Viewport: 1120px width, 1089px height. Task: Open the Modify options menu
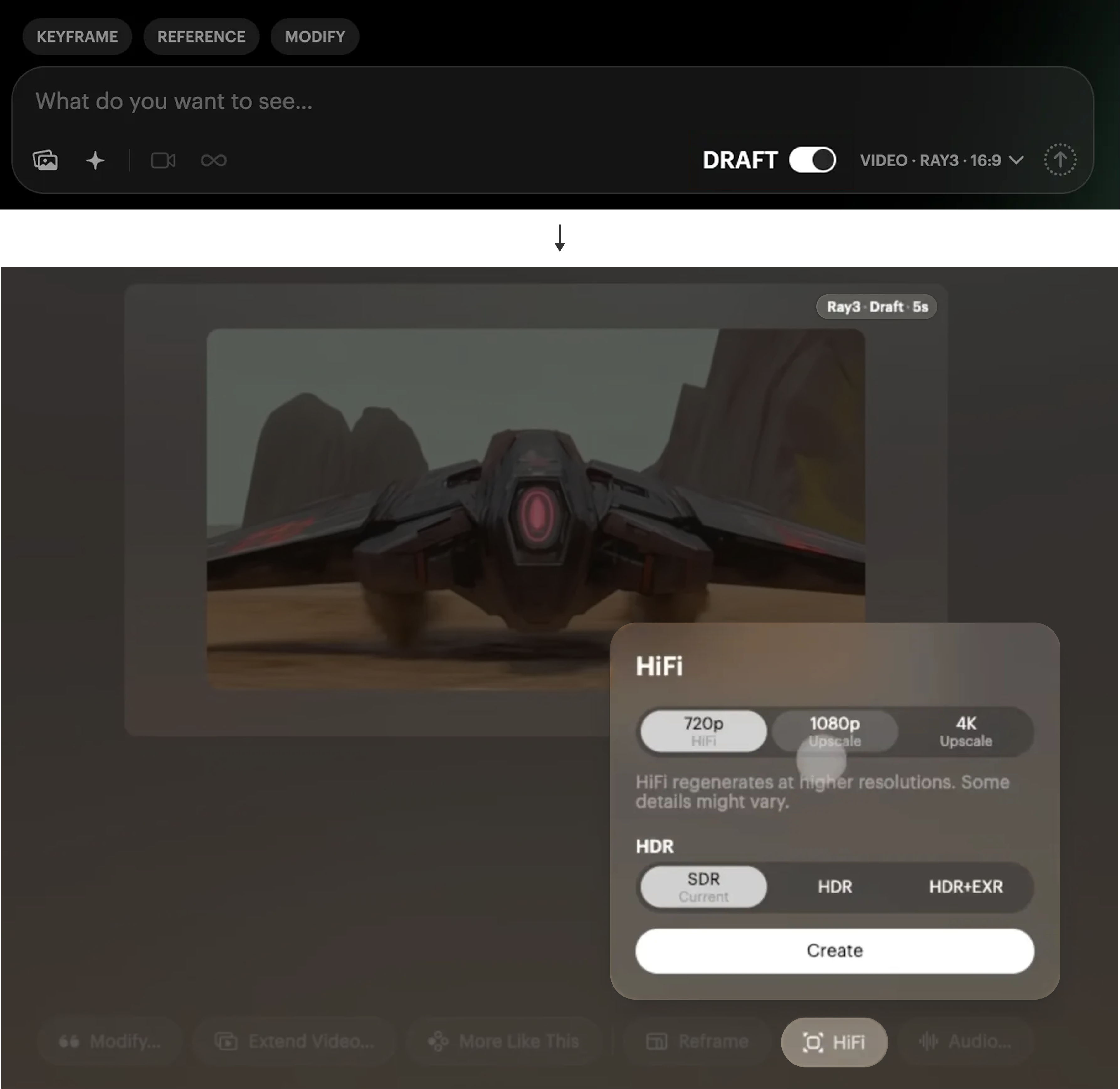click(110, 1042)
